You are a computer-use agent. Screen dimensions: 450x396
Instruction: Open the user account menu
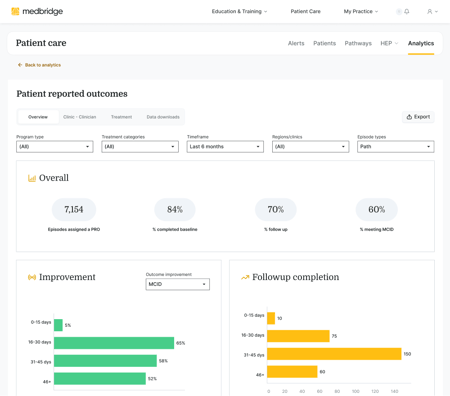point(432,11)
